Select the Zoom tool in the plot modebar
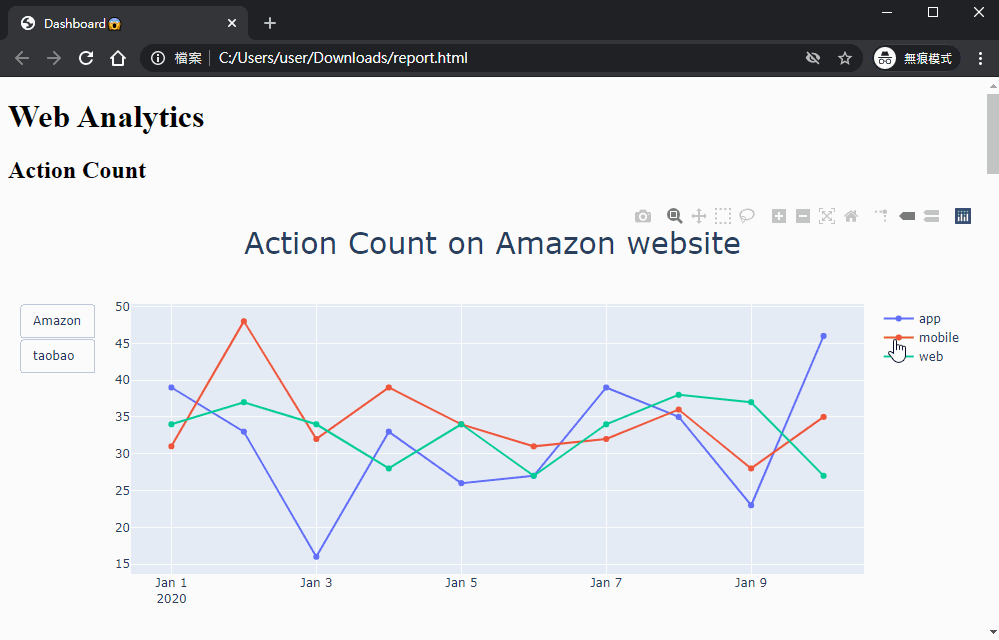This screenshot has height=640, width=999. click(x=675, y=217)
